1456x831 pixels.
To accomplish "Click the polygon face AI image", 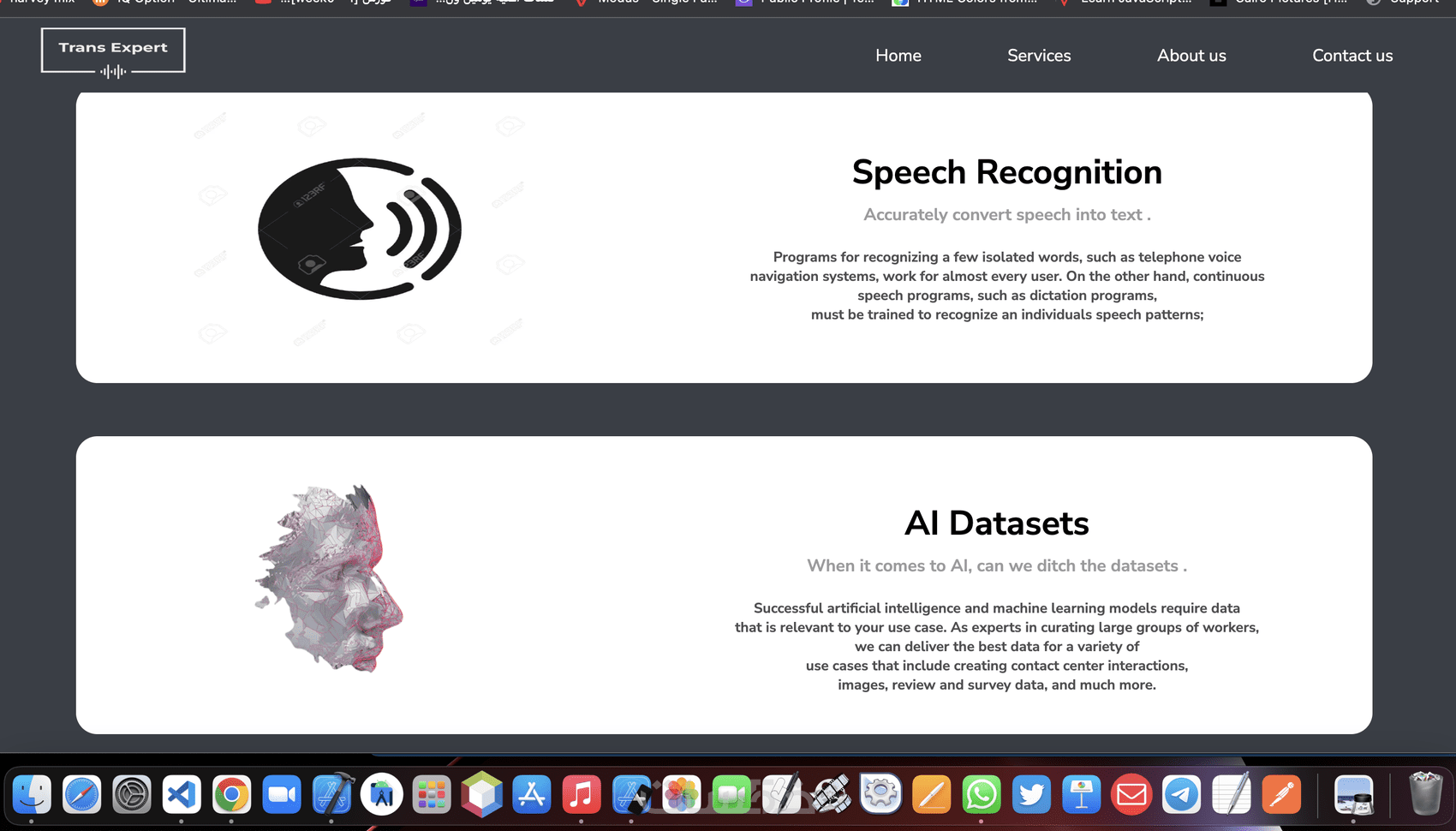I will (329, 578).
